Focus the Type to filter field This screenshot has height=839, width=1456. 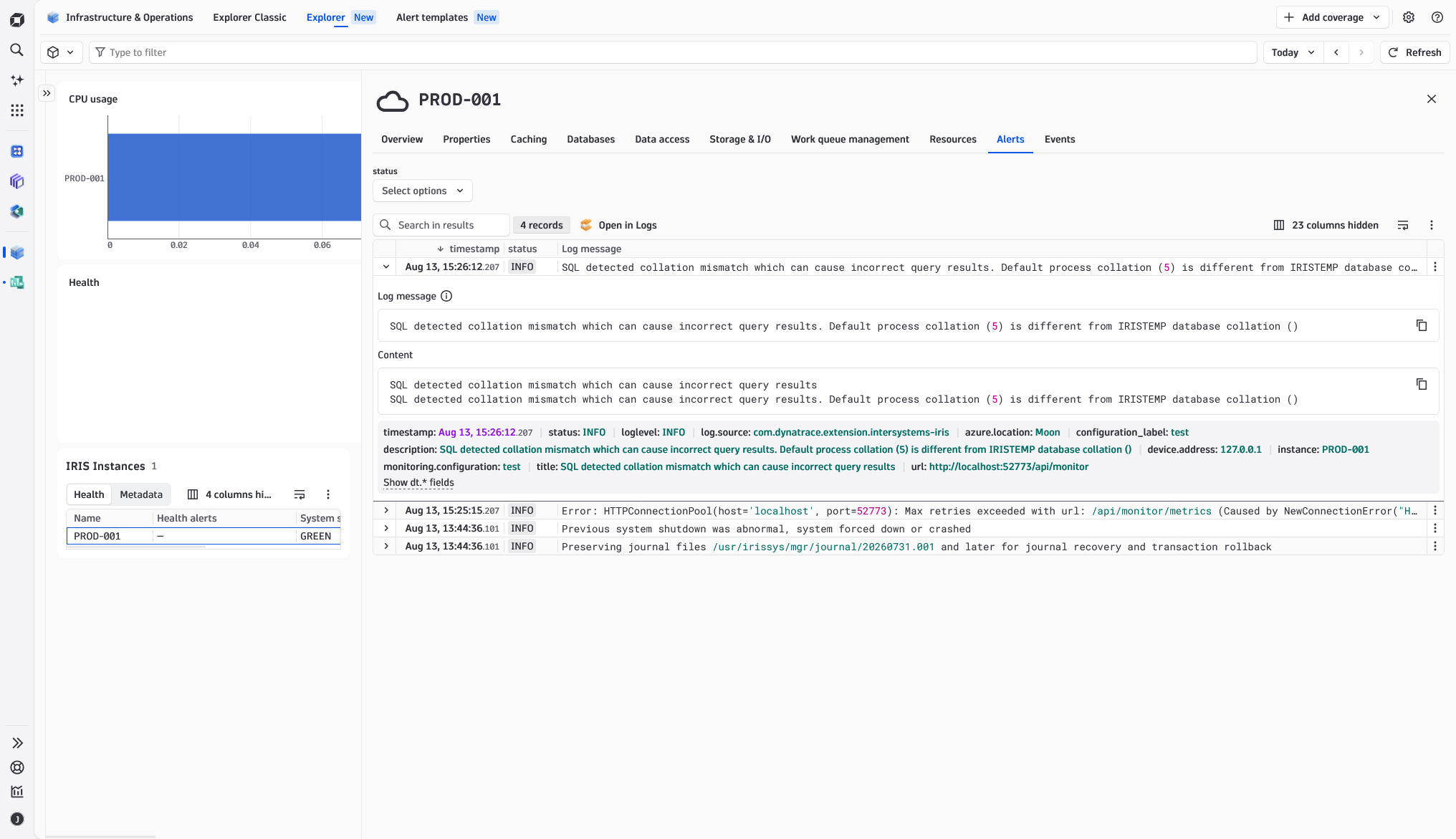click(673, 52)
